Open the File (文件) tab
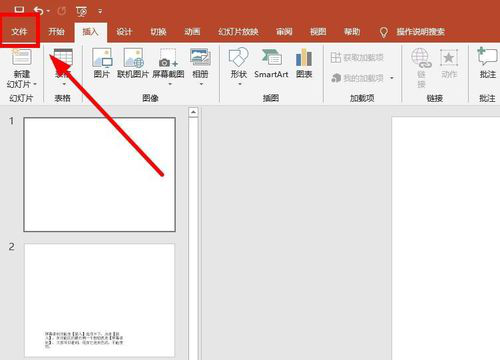500x360 pixels. coord(19,32)
